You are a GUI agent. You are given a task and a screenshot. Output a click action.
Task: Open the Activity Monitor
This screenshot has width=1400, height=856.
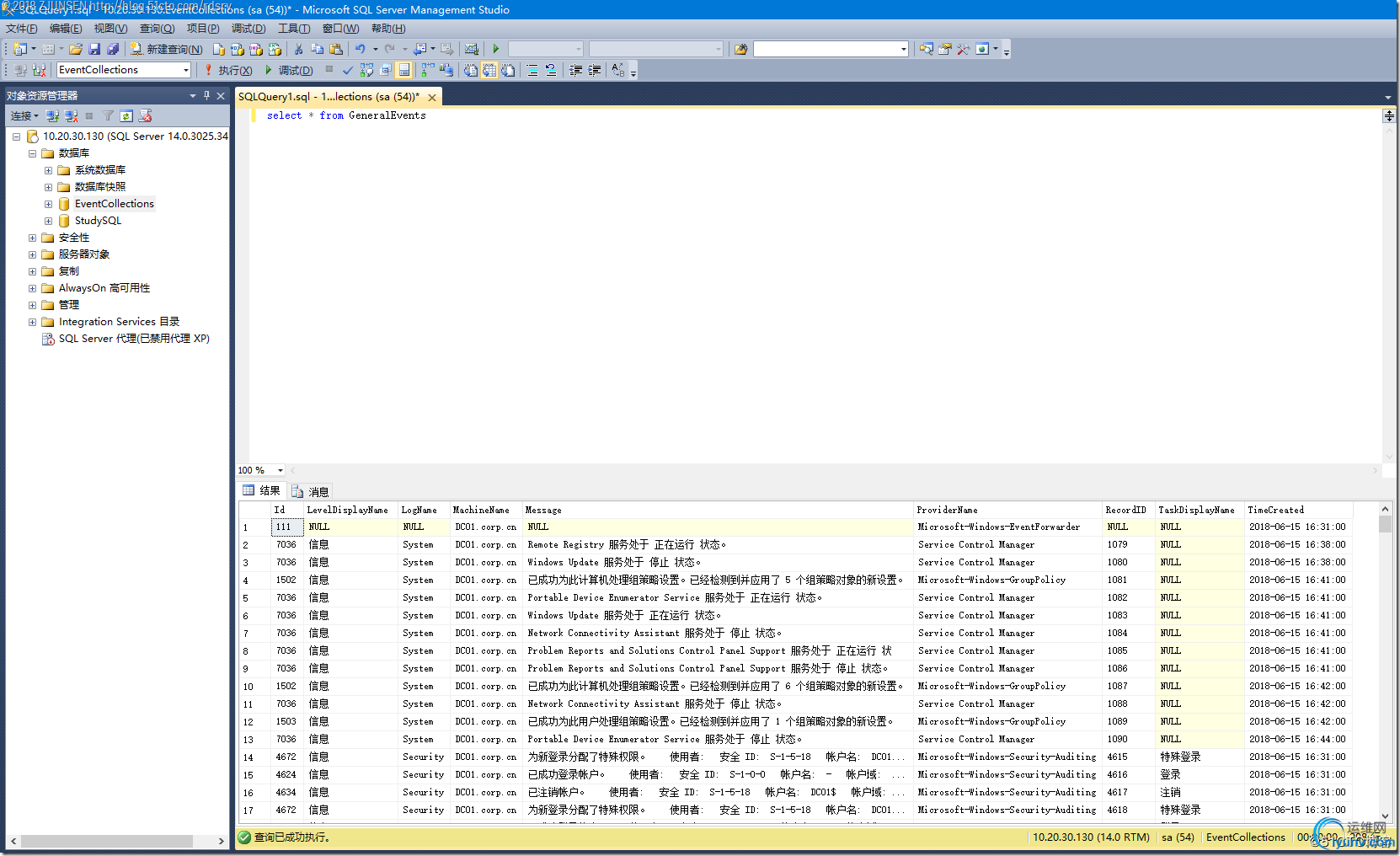(472, 49)
